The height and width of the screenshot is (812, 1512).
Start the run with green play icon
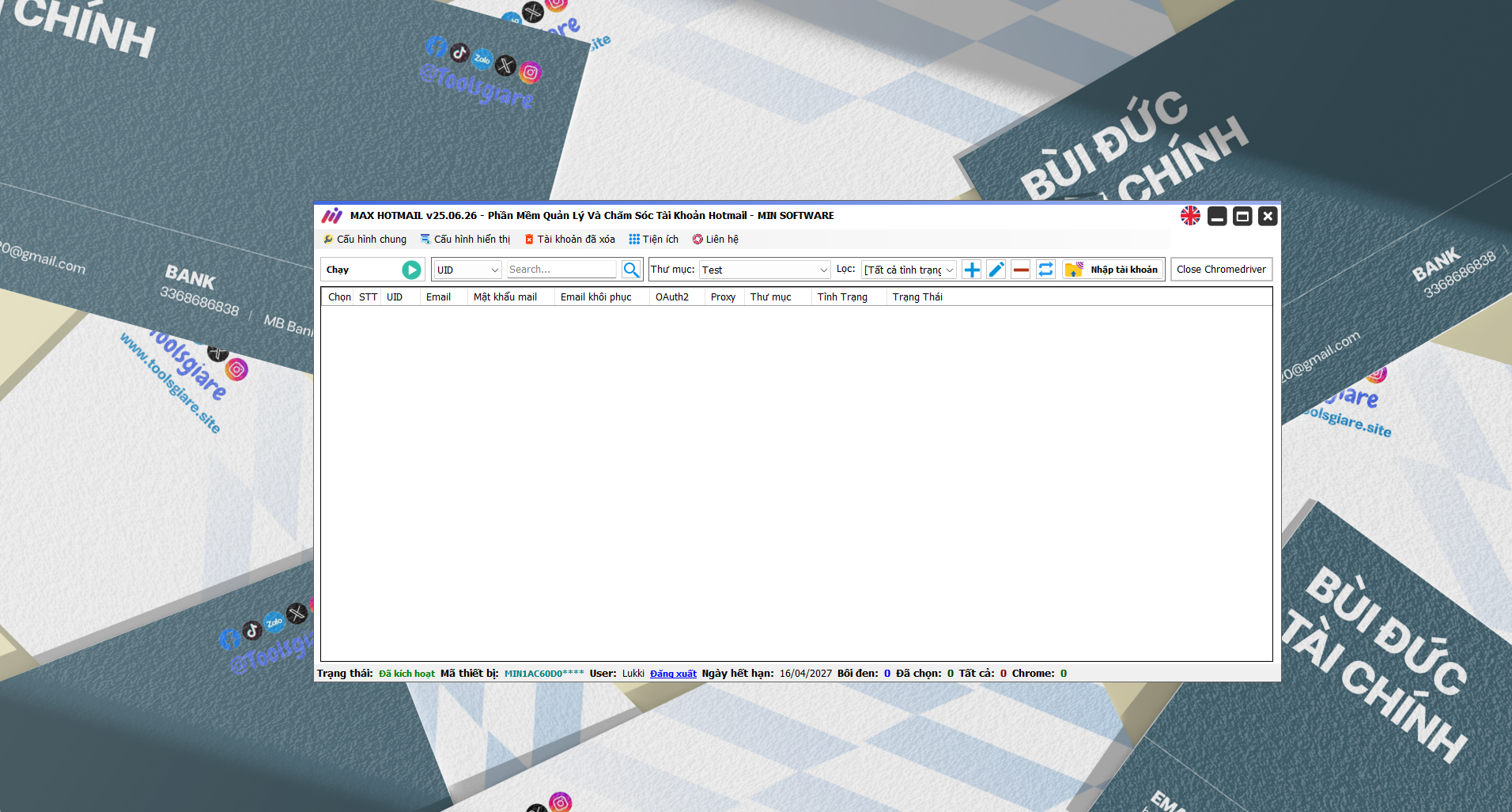point(411,270)
